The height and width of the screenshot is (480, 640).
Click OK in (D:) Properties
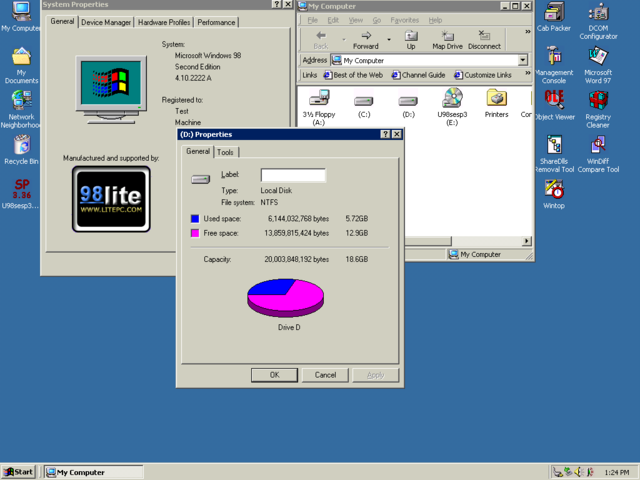[274, 375]
